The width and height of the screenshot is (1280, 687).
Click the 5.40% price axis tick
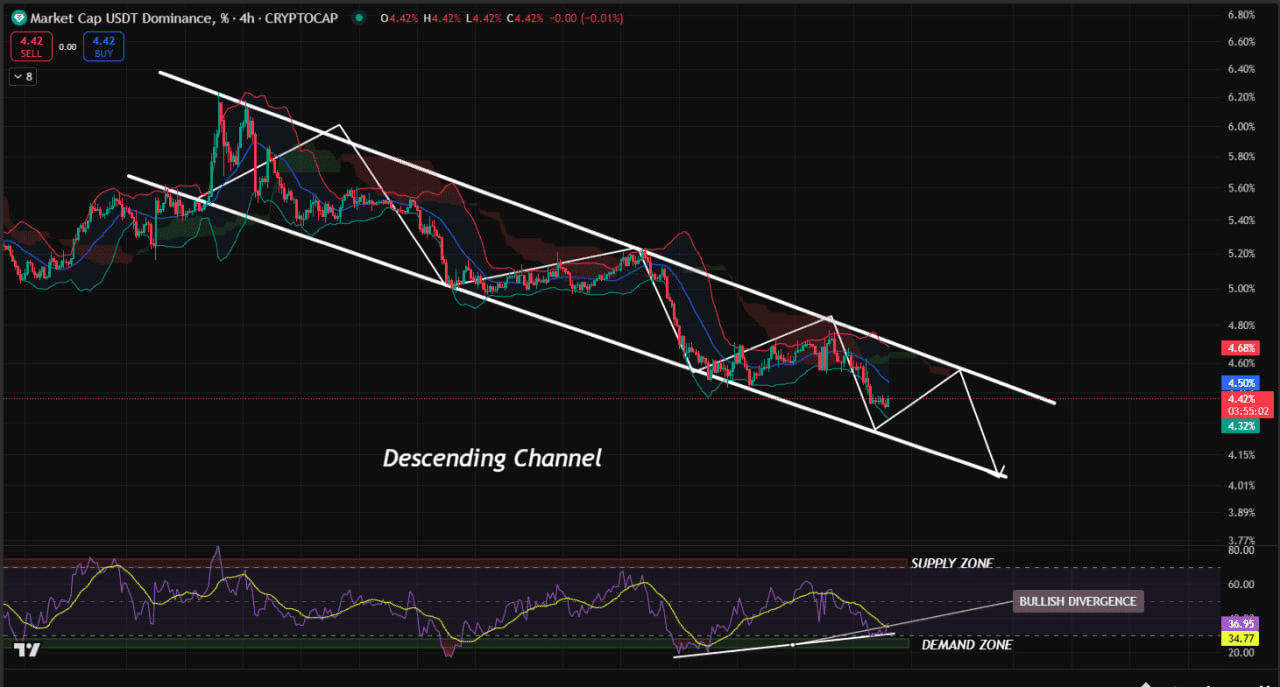point(1240,221)
